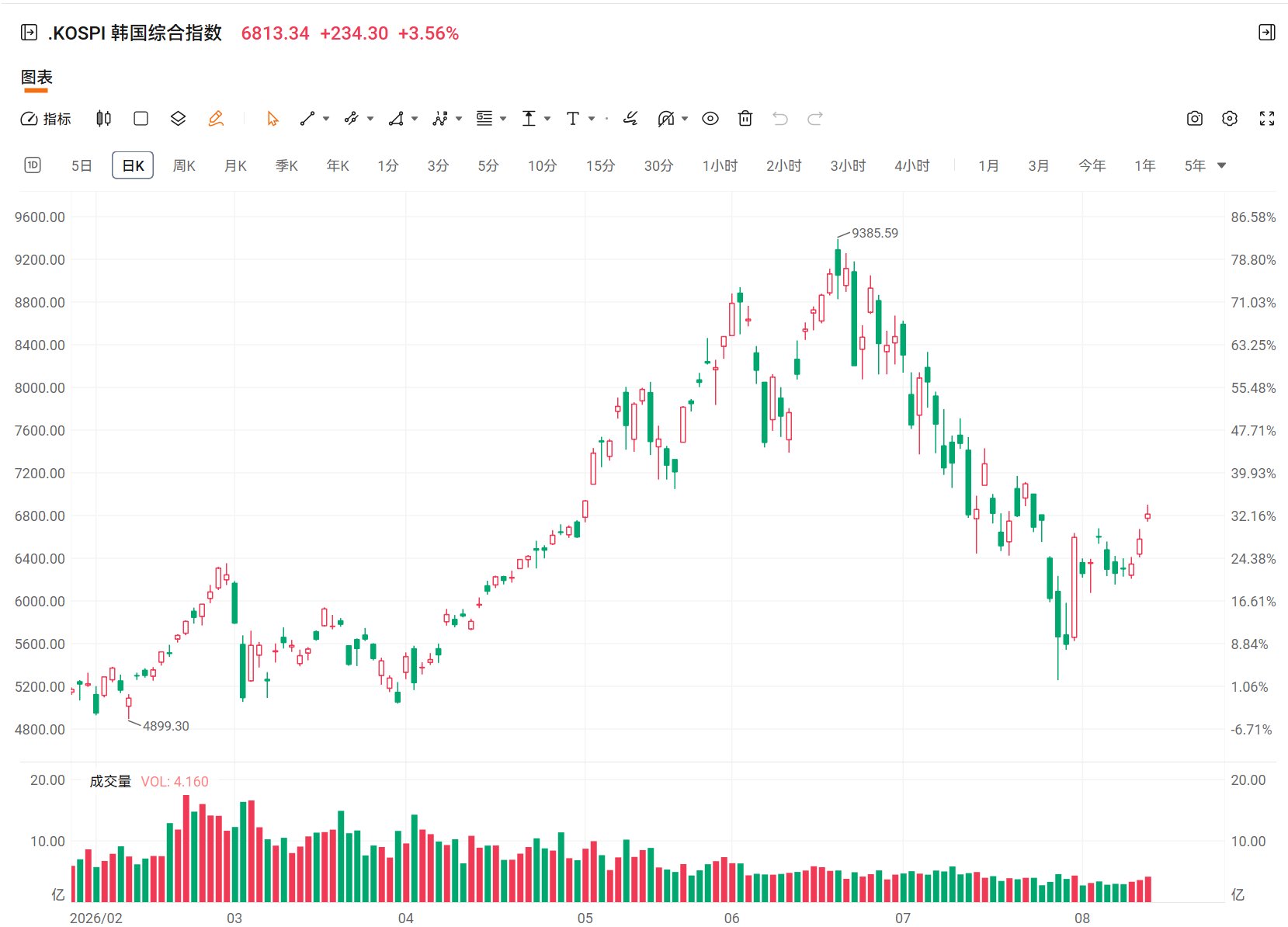Activate the orange pencil drawing tool
Viewport: 1288px width, 927px height.
(x=216, y=119)
